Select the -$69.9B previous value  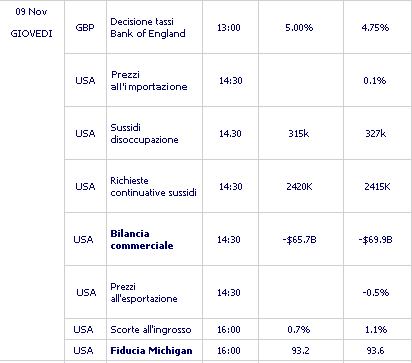pyautogui.click(x=375, y=239)
